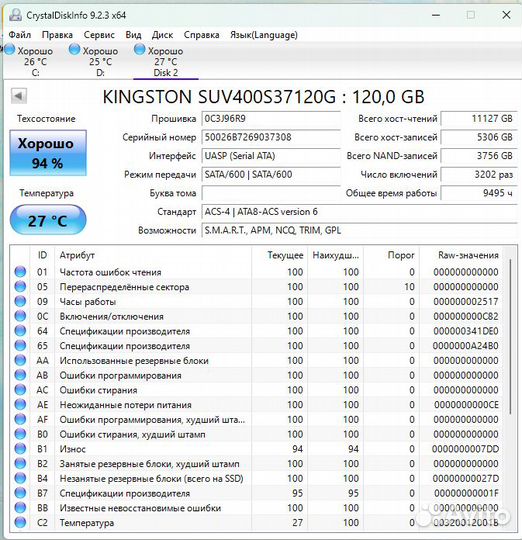The image size is (522, 540).
Task: Click the status icon for attribute 65
Action: [x=20, y=345]
